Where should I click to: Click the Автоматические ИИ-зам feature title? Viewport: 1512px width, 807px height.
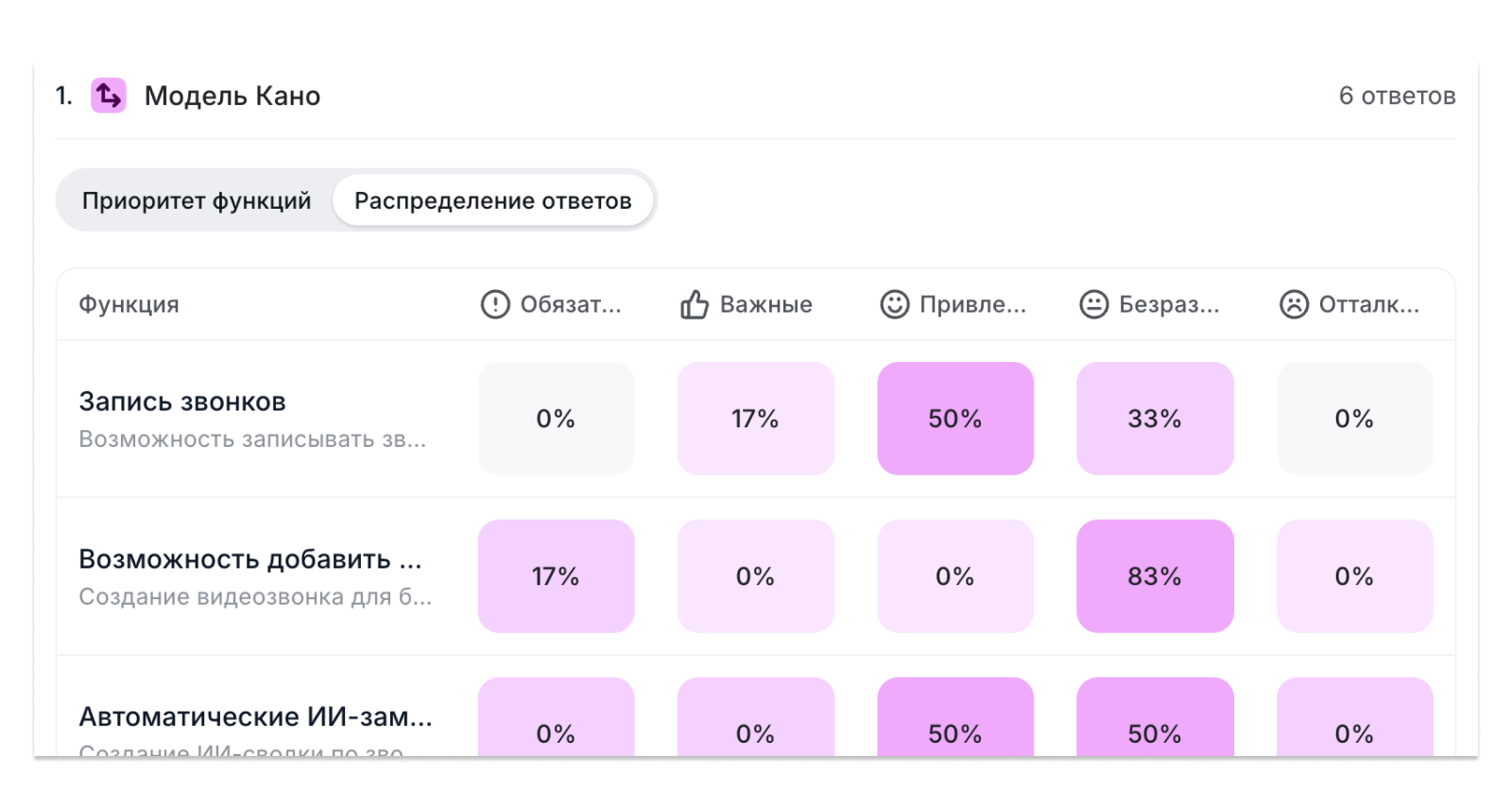tap(255, 717)
